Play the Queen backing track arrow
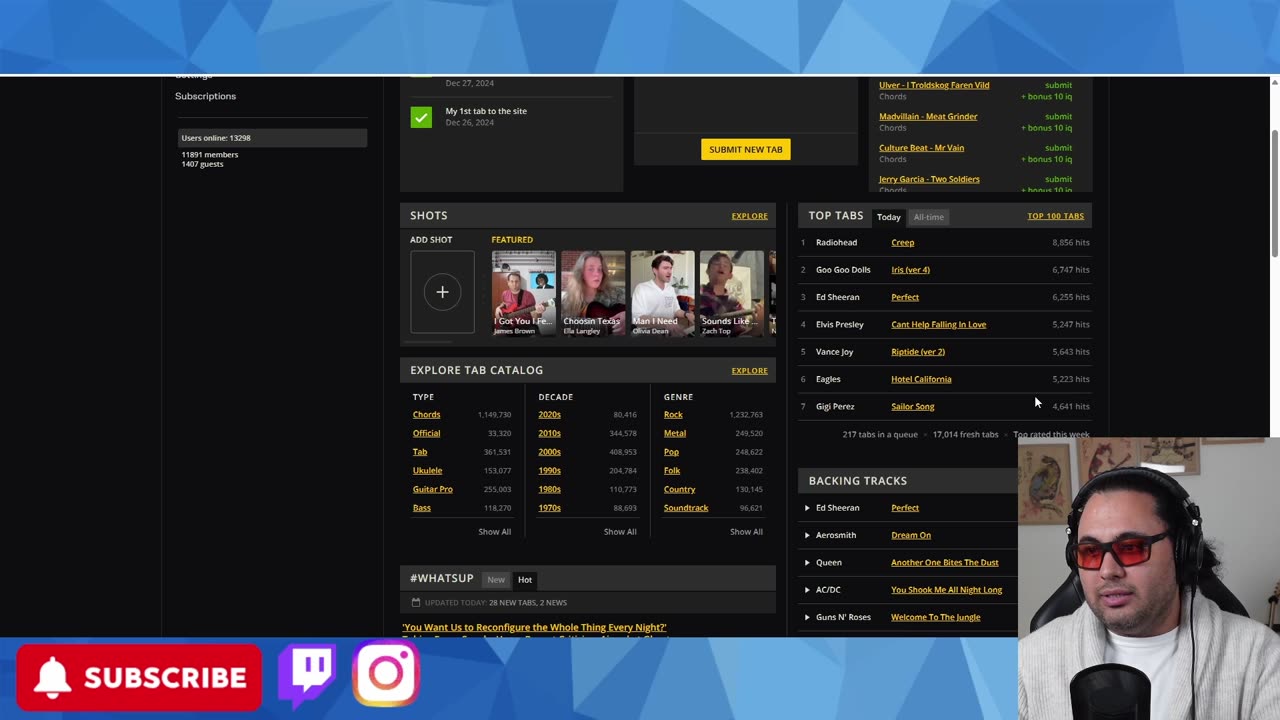The width and height of the screenshot is (1280, 720). pos(807,562)
